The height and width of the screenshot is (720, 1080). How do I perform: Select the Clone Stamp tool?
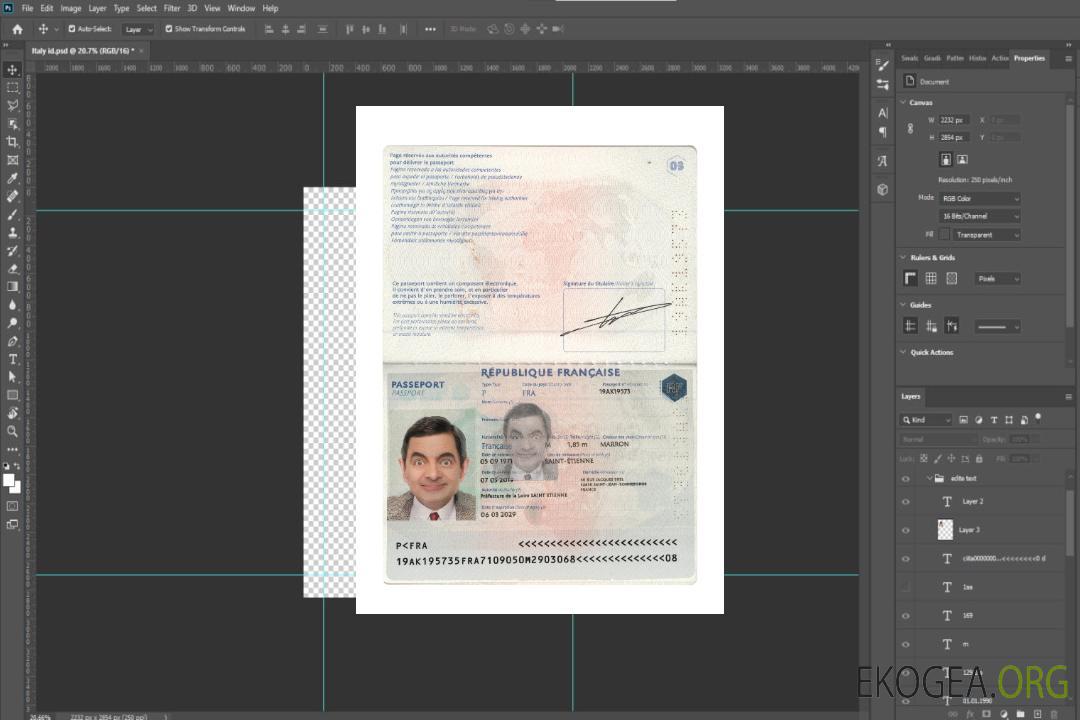pyautogui.click(x=12, y=232)
